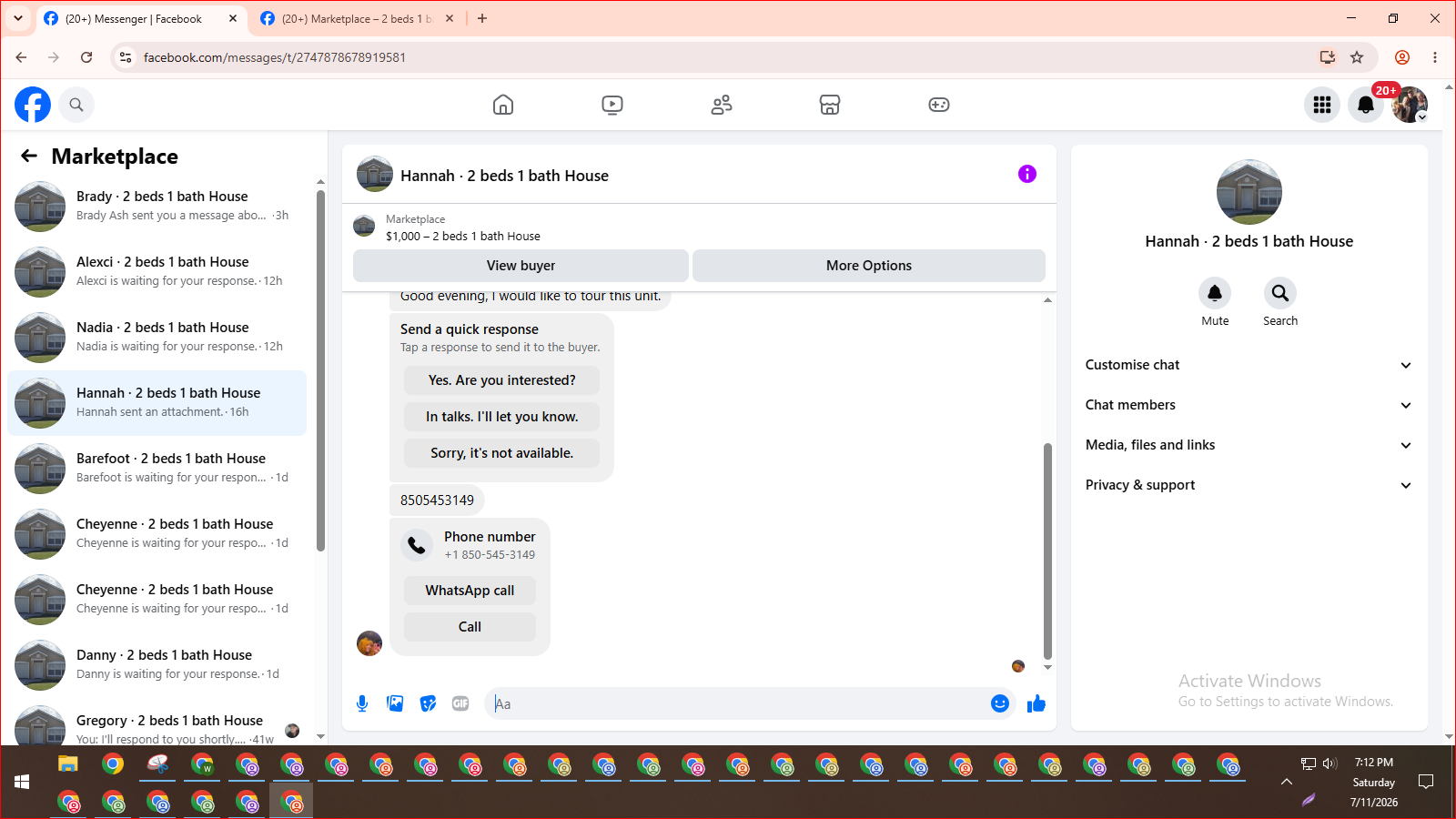Screen dimensions: 1456x819
Task: Open the Windows Start menu
Action: (22, 782)
